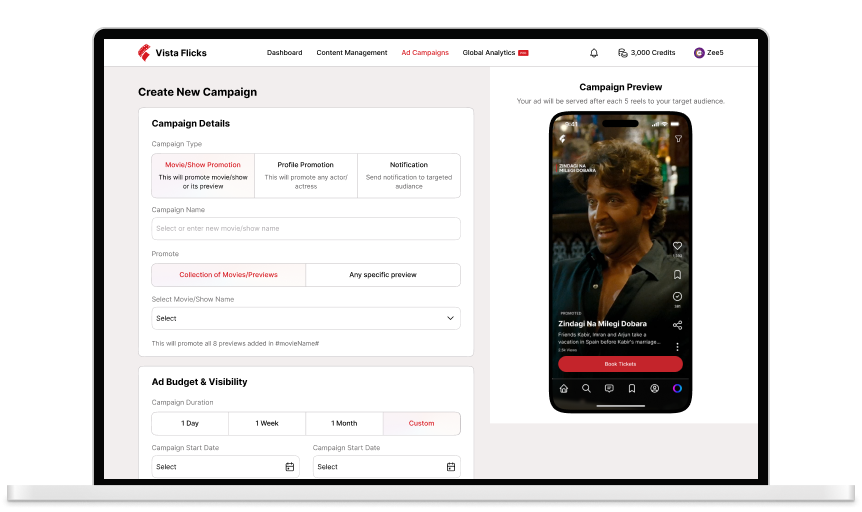Viewport: 862px width, 512px height.
Task: Set campaign duration to Custom
Action: point(421,423)
